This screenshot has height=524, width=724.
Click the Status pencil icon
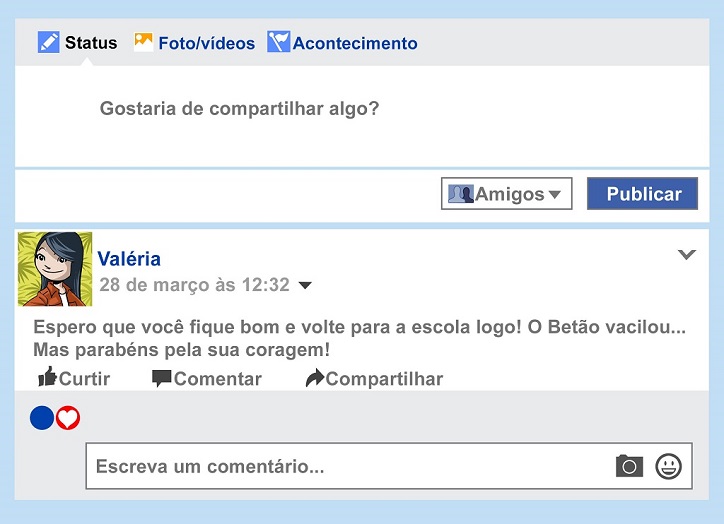tap(48, 42)
